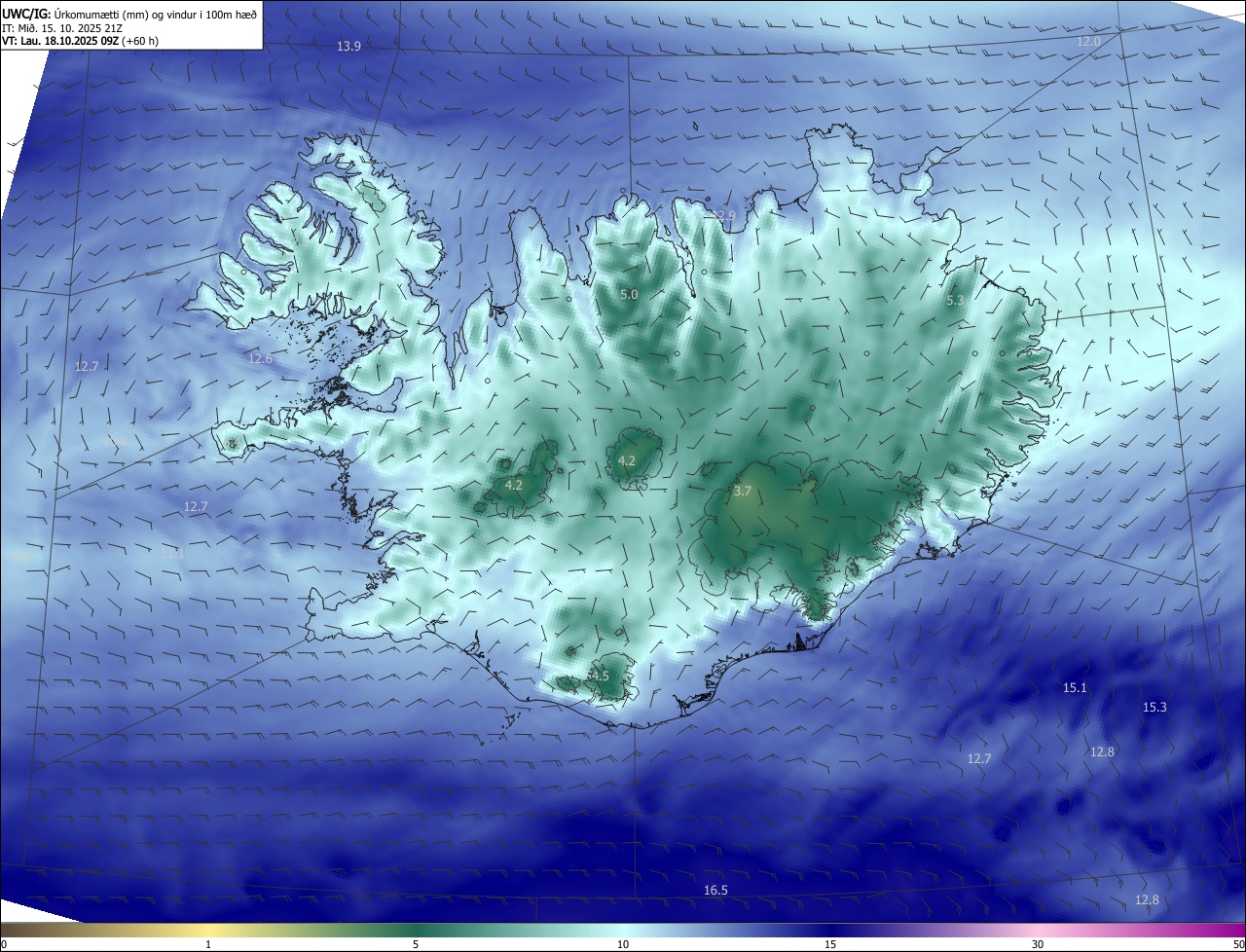Image resolution: width=1246 pixels, height=952 pixels.
Task: Click the 15.3 value label
Action: (x=1154, y=708)
